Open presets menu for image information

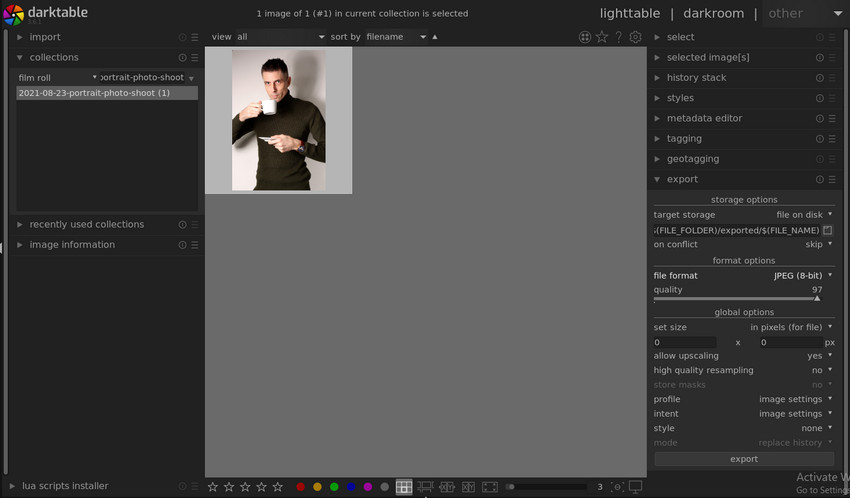coord(195,245)
